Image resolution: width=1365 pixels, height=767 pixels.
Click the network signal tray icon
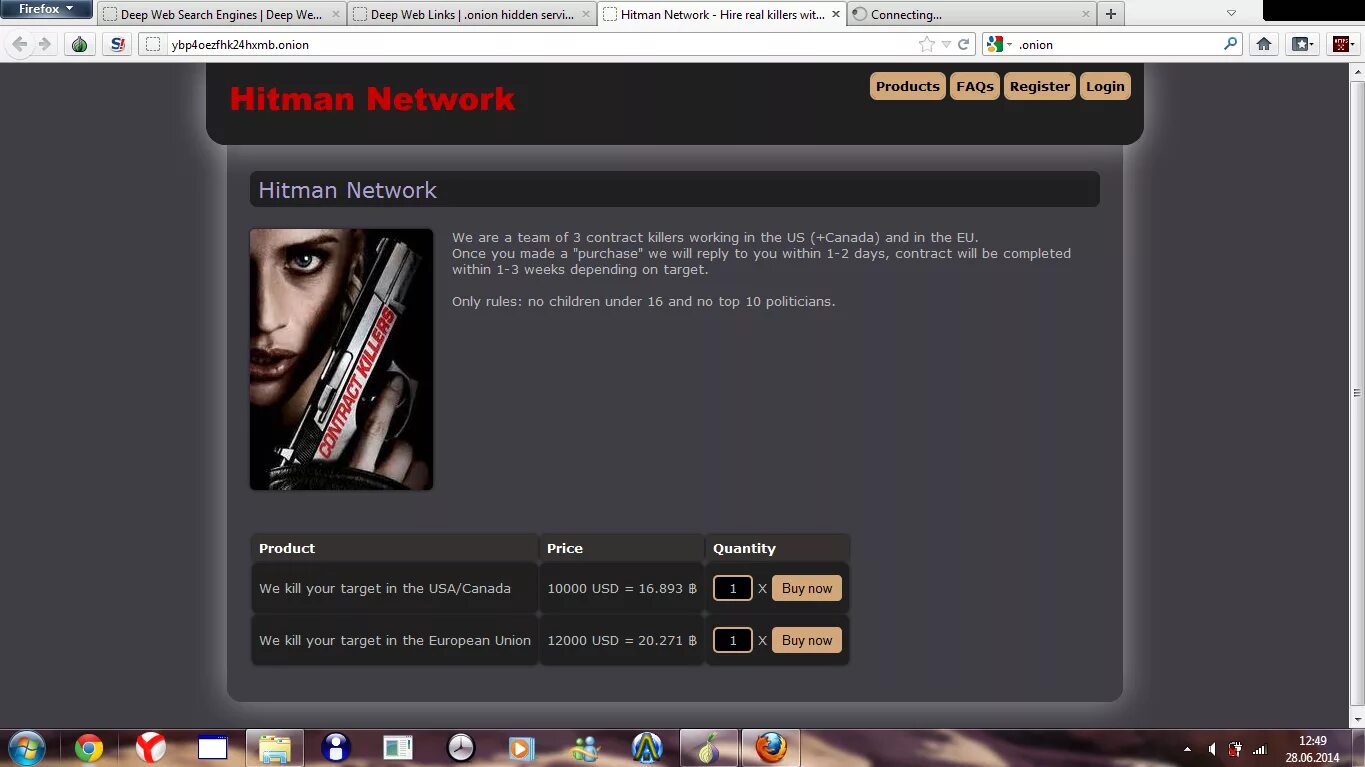1260,749
